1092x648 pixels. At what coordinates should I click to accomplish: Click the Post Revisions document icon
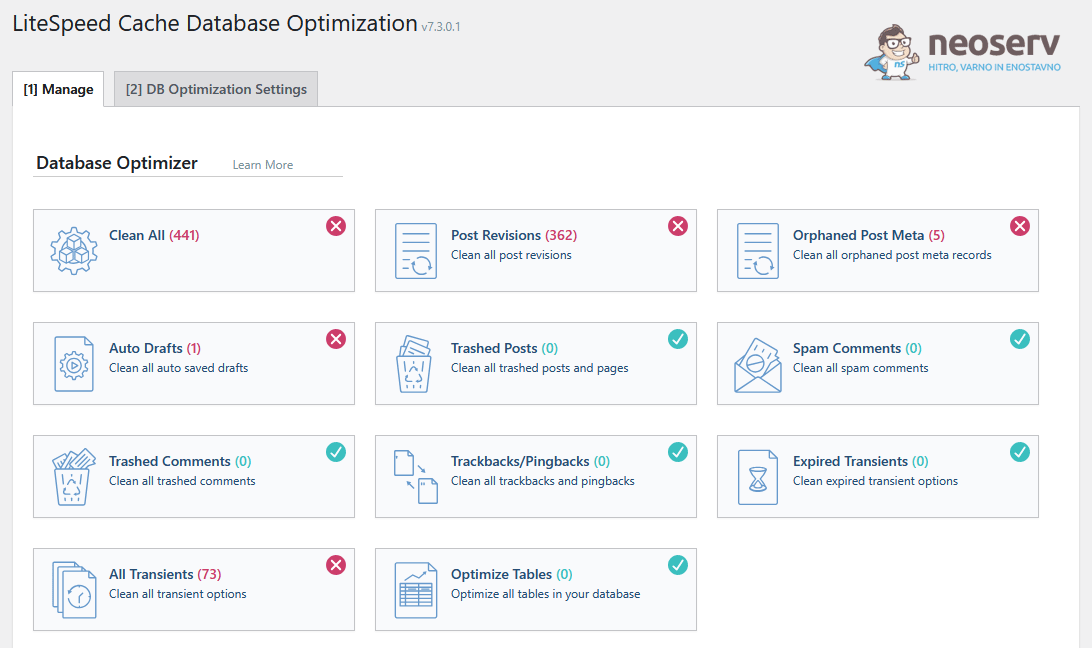point(416,251)
